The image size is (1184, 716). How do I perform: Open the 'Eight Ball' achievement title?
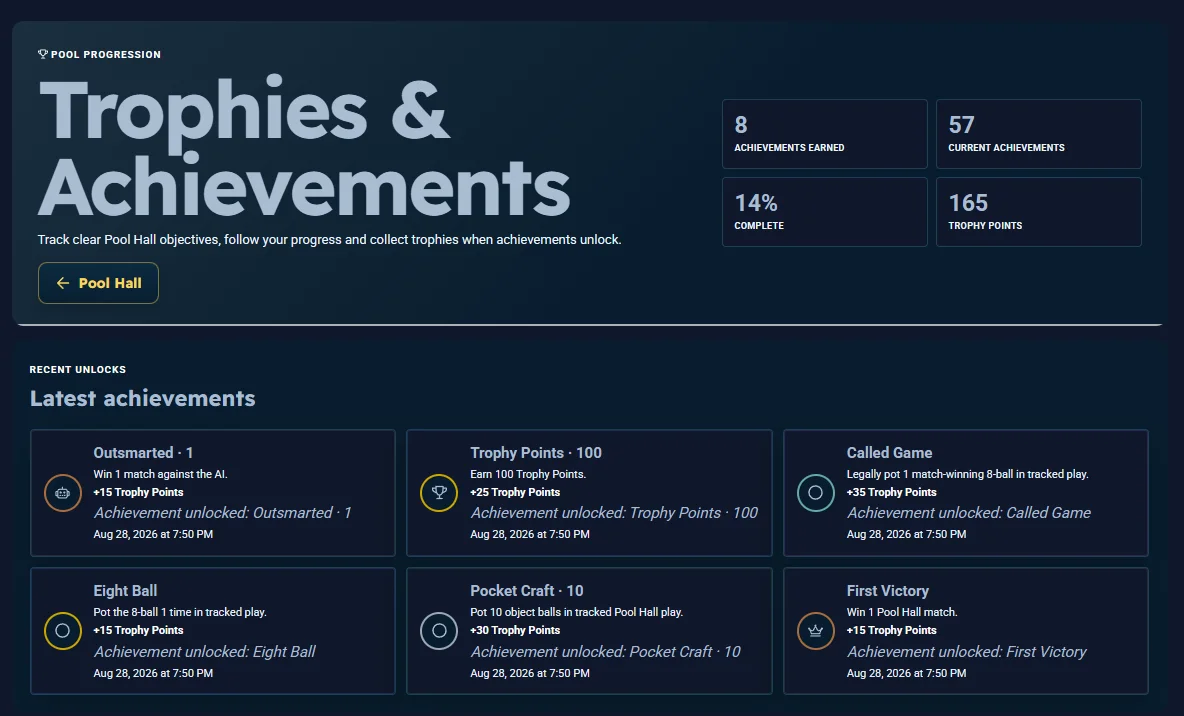click(x=125, y=591)
